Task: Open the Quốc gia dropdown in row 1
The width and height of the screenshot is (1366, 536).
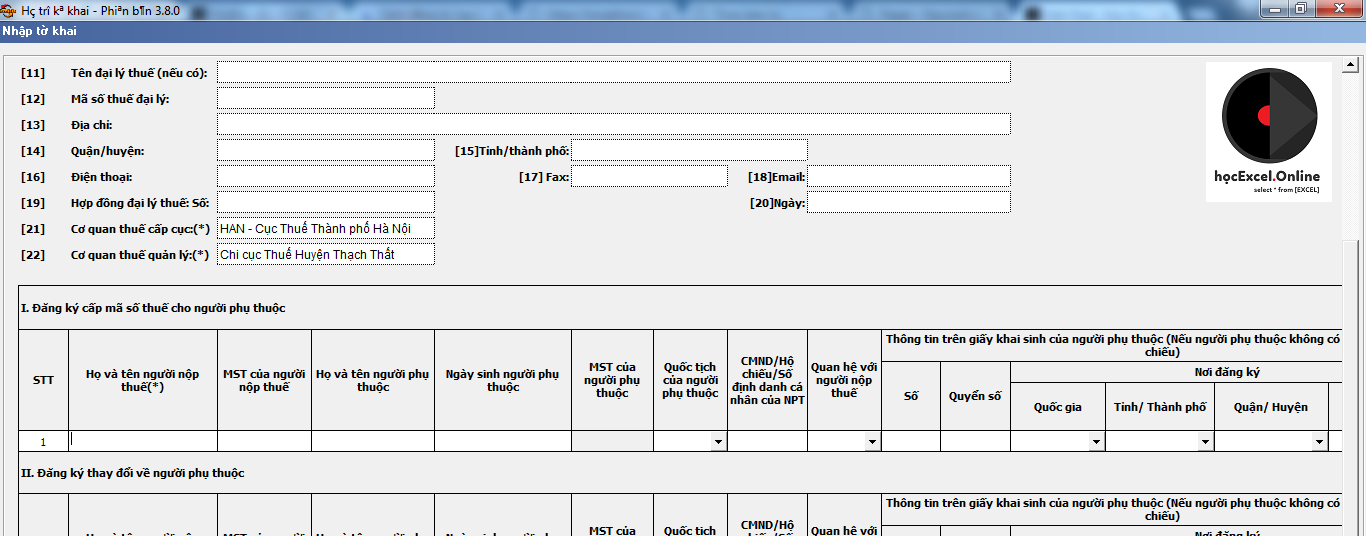Action: (x=1095, y=442)
